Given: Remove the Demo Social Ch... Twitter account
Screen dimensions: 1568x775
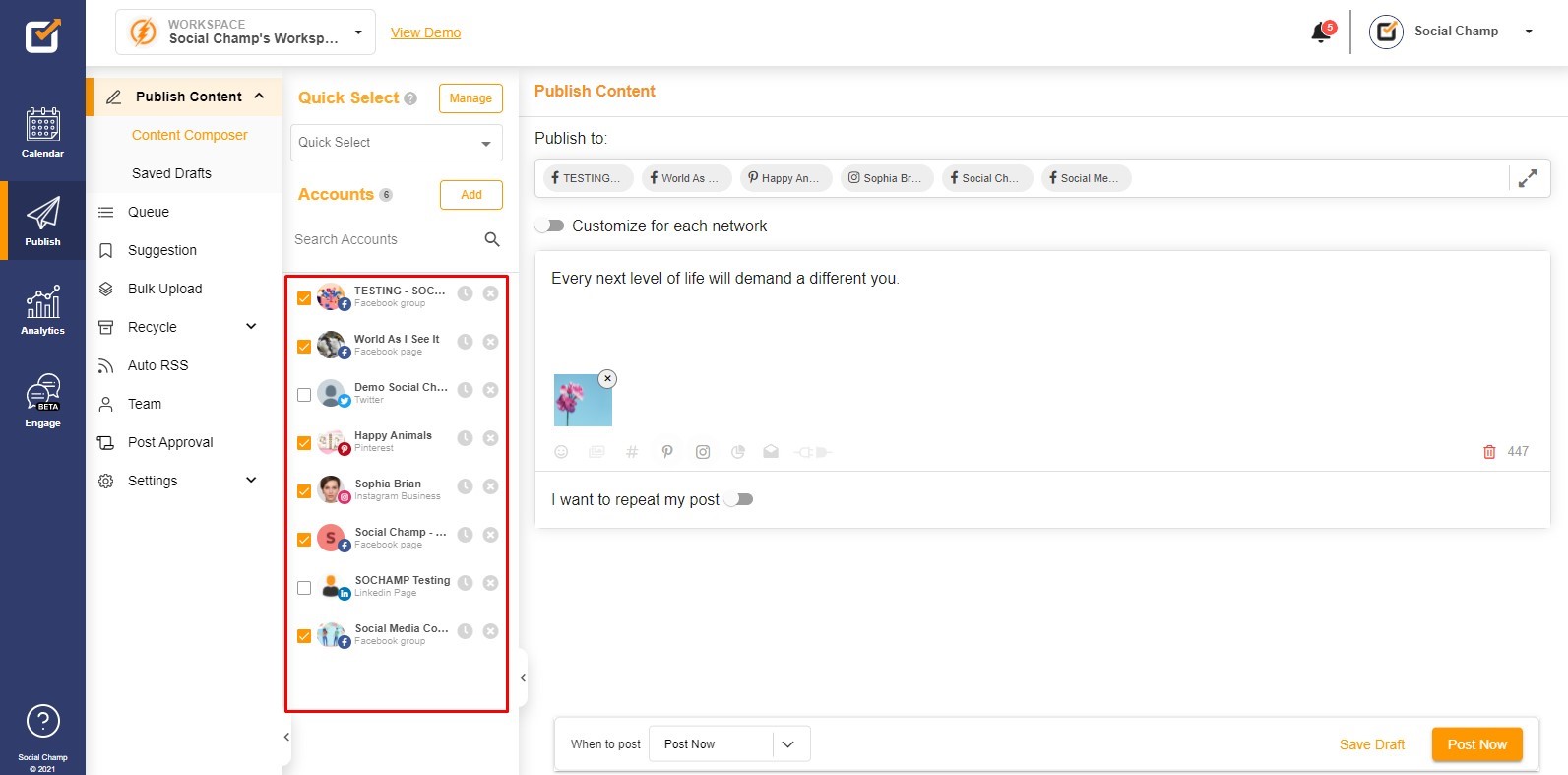Looking at the screenshot, I should pyautogui.click(x=490, y=390).
